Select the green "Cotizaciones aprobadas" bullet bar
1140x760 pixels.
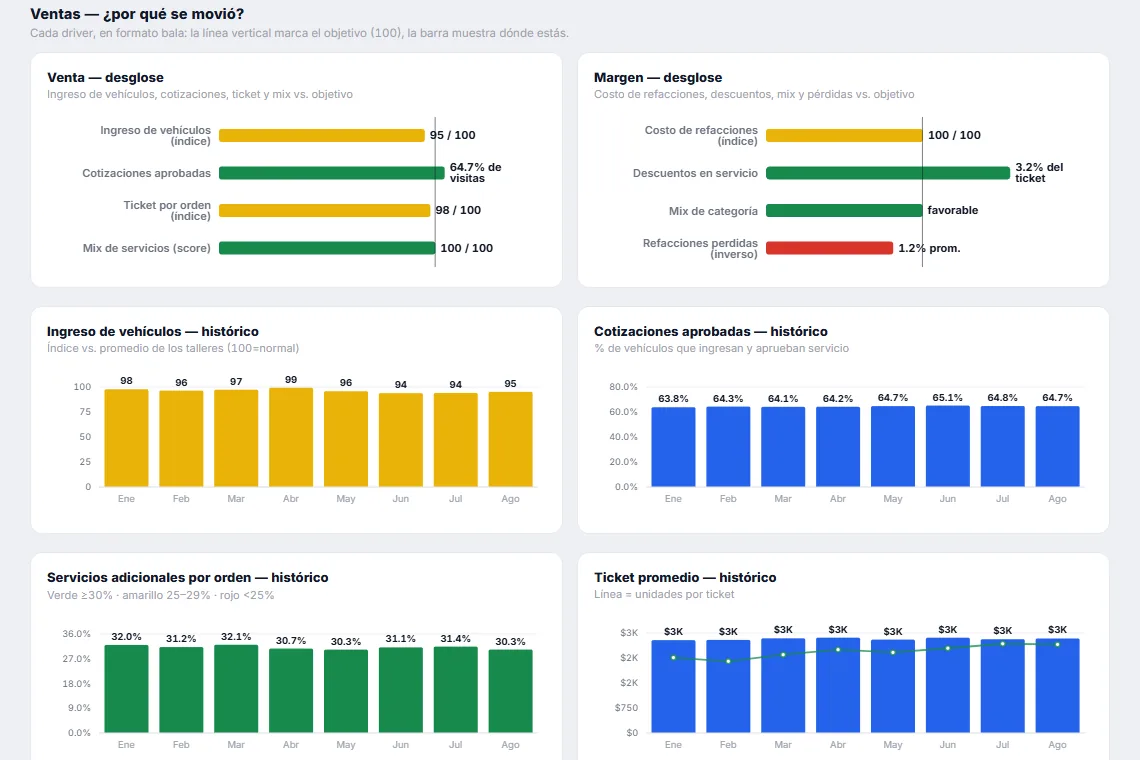tap(332, 173)
